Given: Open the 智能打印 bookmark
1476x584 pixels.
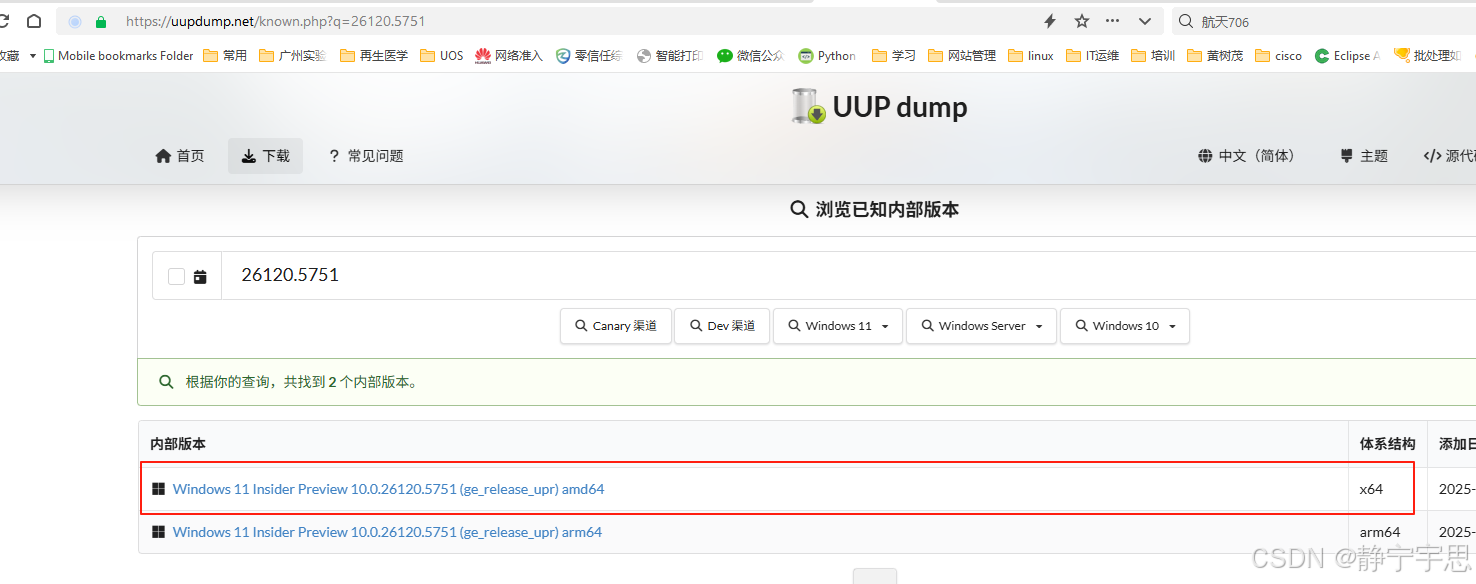Looking at the screenshot, I should click(x=670, y=56).
